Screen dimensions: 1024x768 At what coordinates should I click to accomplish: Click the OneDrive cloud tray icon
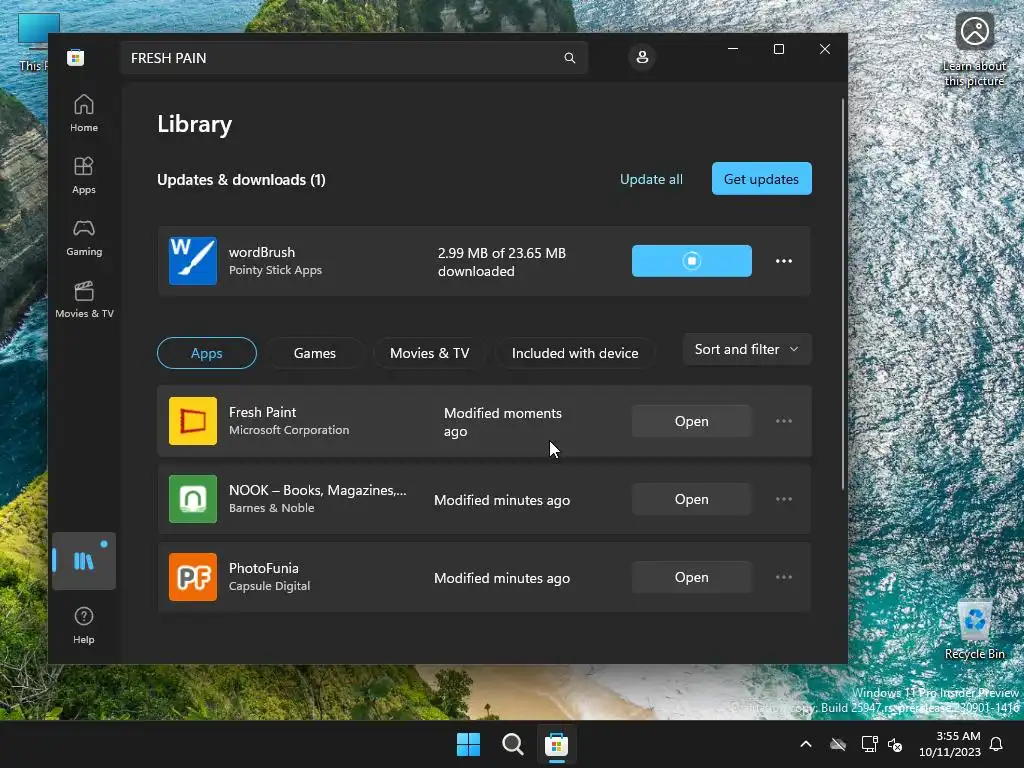pos(838,744)
